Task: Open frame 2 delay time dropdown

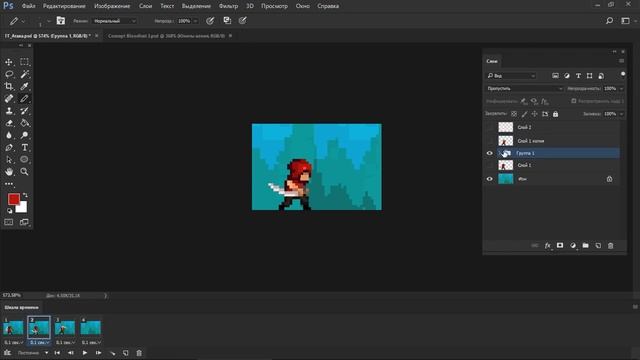Action: coord(39,342)
